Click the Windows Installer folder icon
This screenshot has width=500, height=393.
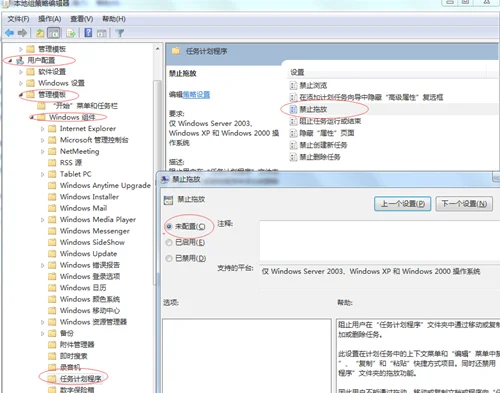tap(52, 197)
